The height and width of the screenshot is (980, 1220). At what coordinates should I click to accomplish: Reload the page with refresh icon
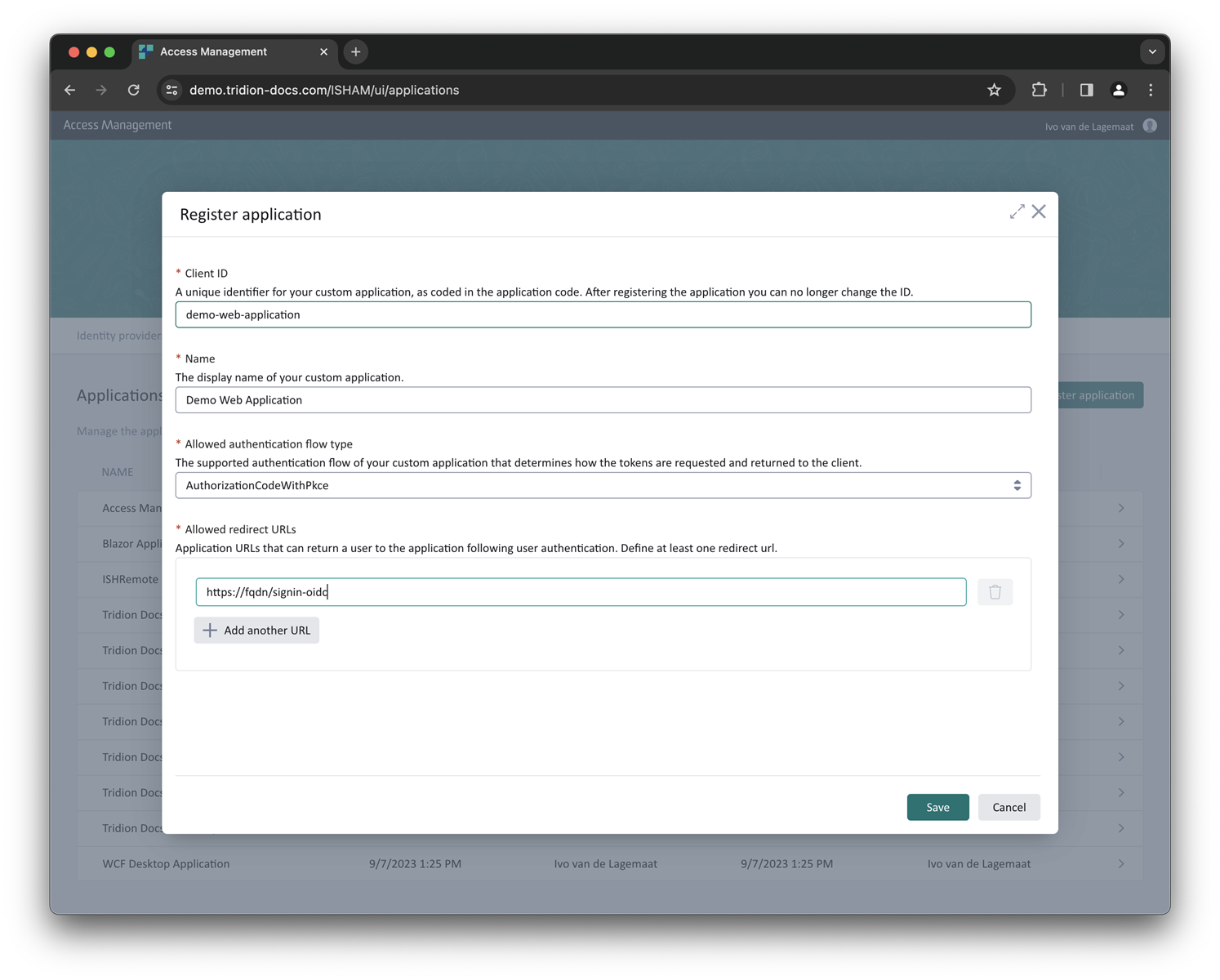134,90
